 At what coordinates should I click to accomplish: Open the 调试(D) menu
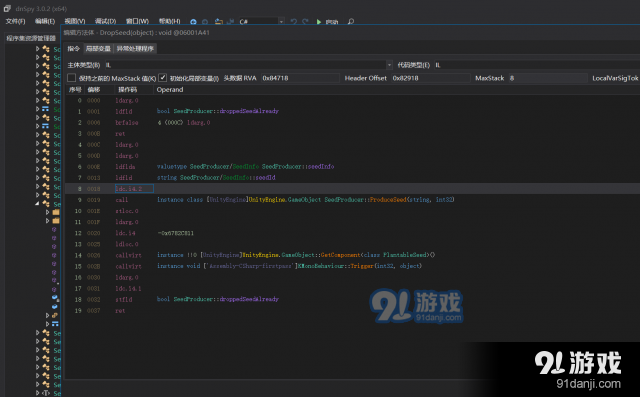105,21
